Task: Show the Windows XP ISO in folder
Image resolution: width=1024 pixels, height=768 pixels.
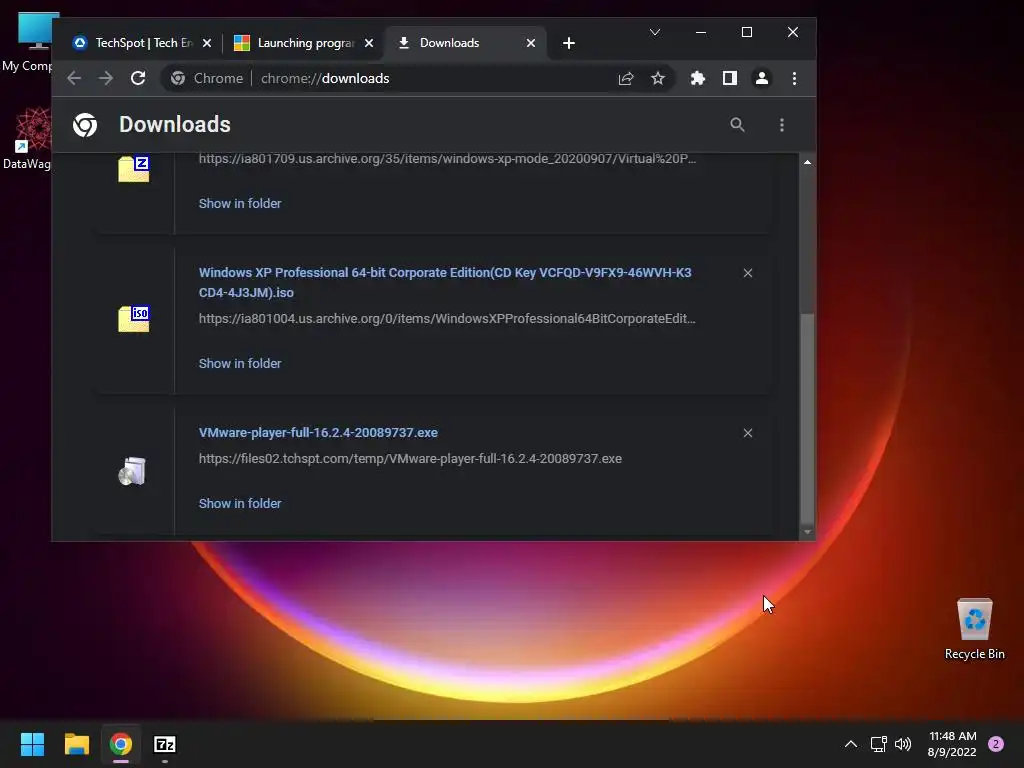Action: point(240,363)
